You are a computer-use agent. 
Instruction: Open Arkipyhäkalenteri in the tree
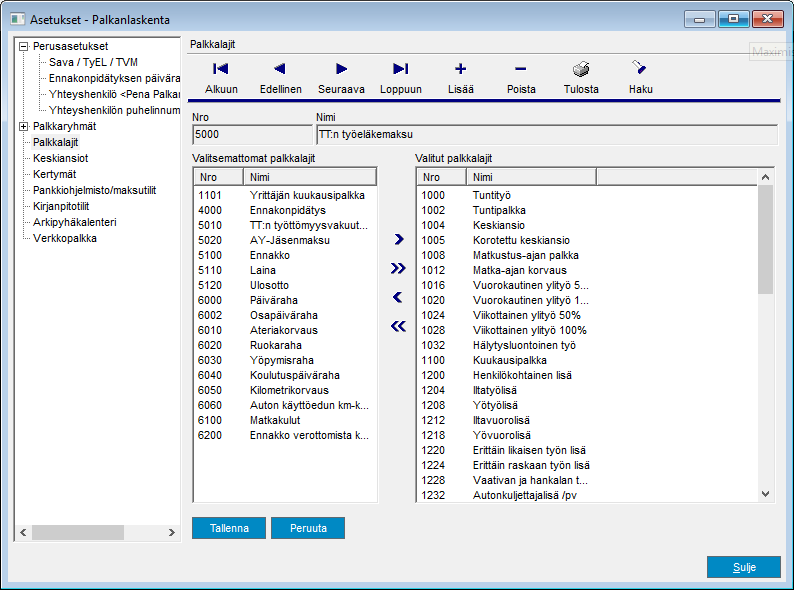75,222
